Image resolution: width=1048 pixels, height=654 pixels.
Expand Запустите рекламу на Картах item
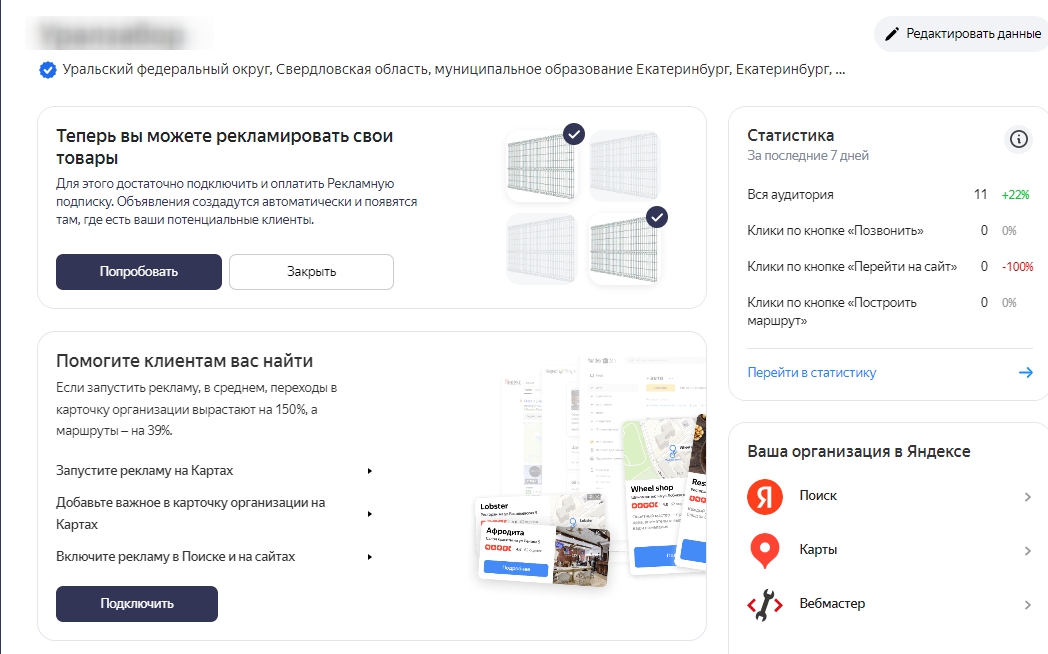click(x=369, y=471)
